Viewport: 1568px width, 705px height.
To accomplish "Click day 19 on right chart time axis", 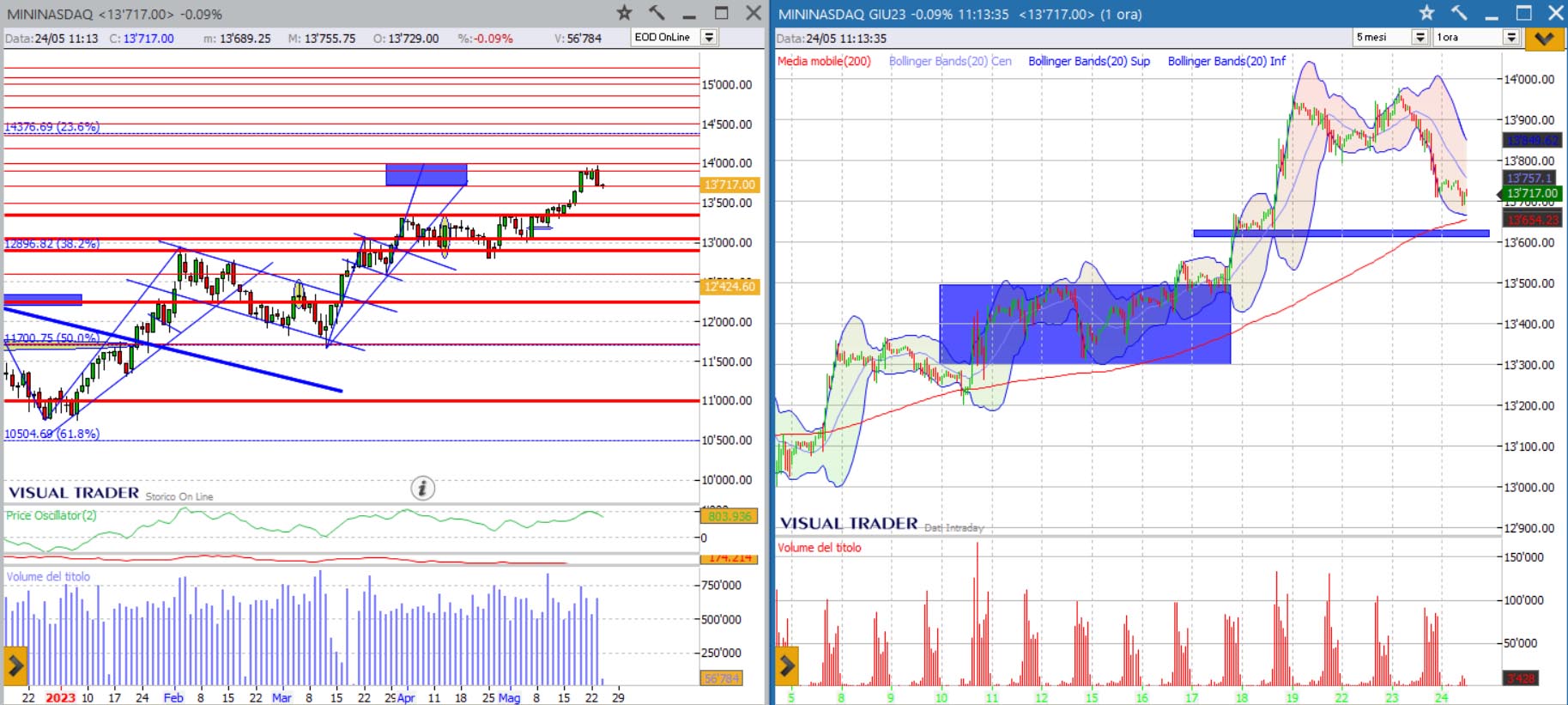I will point(1292,697).
